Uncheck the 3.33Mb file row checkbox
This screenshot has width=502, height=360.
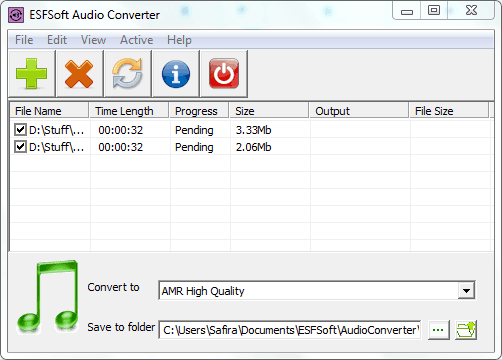[20, 129]
